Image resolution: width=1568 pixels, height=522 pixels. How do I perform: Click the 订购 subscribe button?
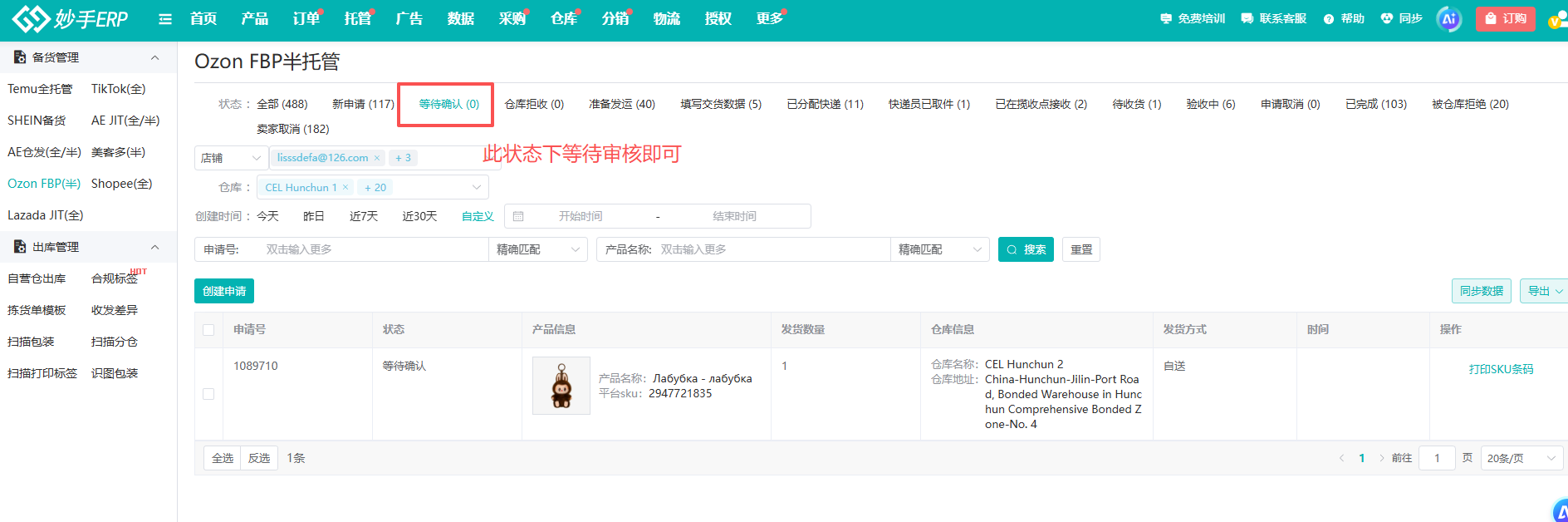point(1506,18)
